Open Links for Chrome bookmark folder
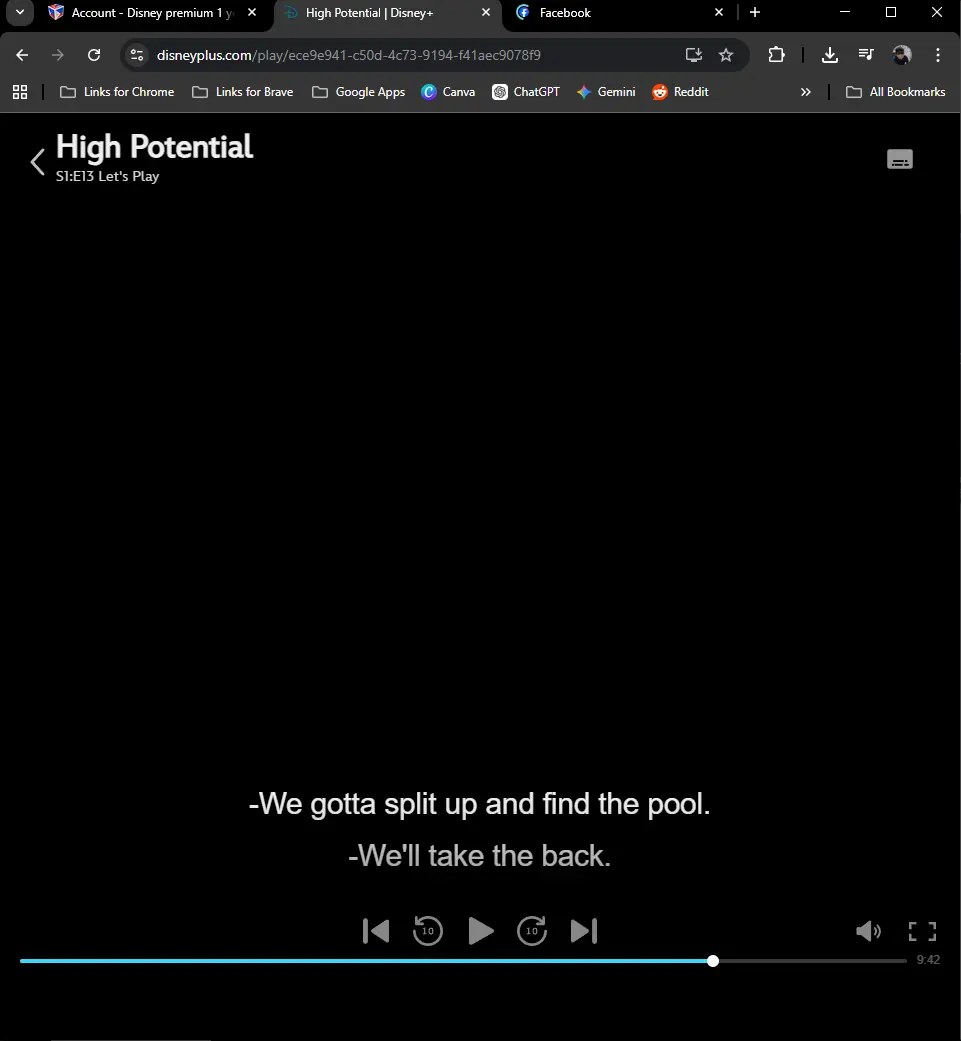 117,92
